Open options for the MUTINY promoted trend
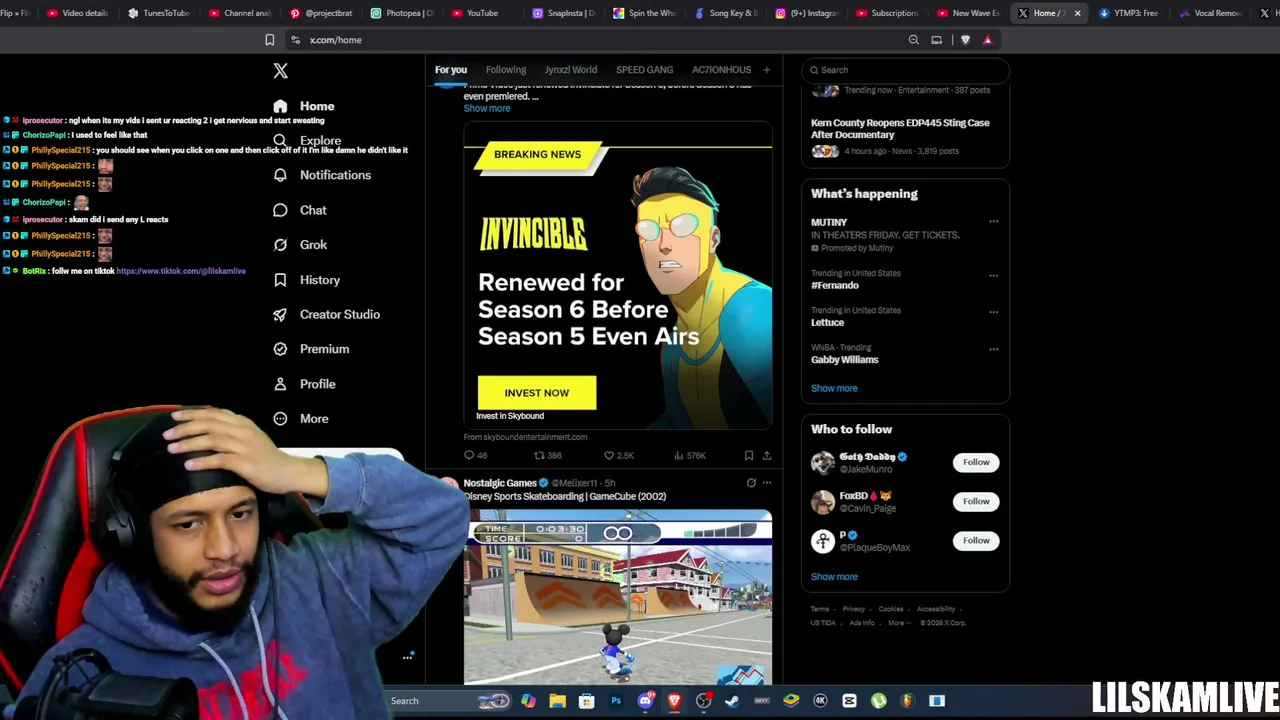 [993, 222]
